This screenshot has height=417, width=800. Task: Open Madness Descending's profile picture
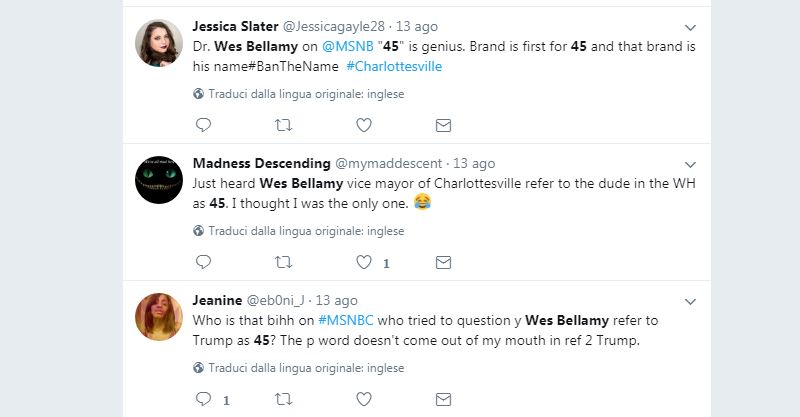click(x=159, y=180)
